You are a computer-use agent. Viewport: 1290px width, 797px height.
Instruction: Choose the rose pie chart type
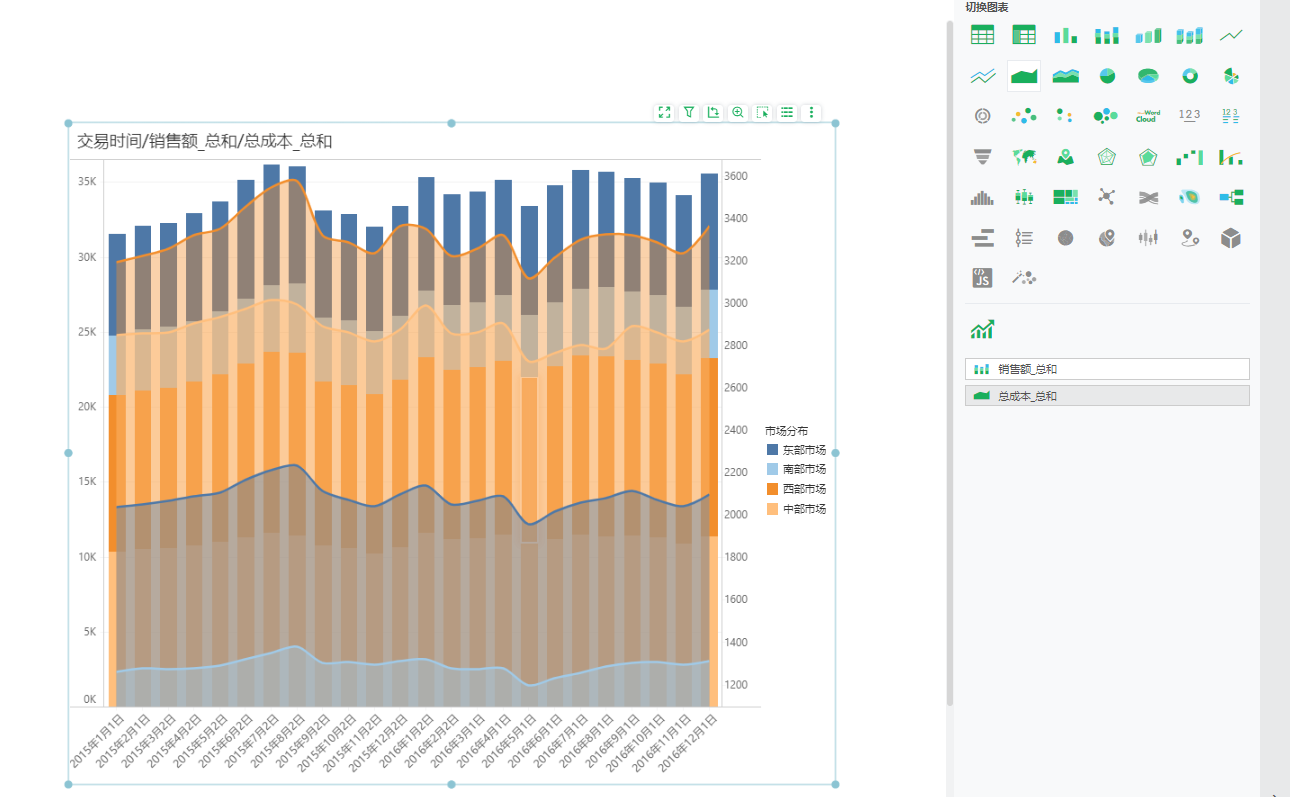tap(1231, 76)
